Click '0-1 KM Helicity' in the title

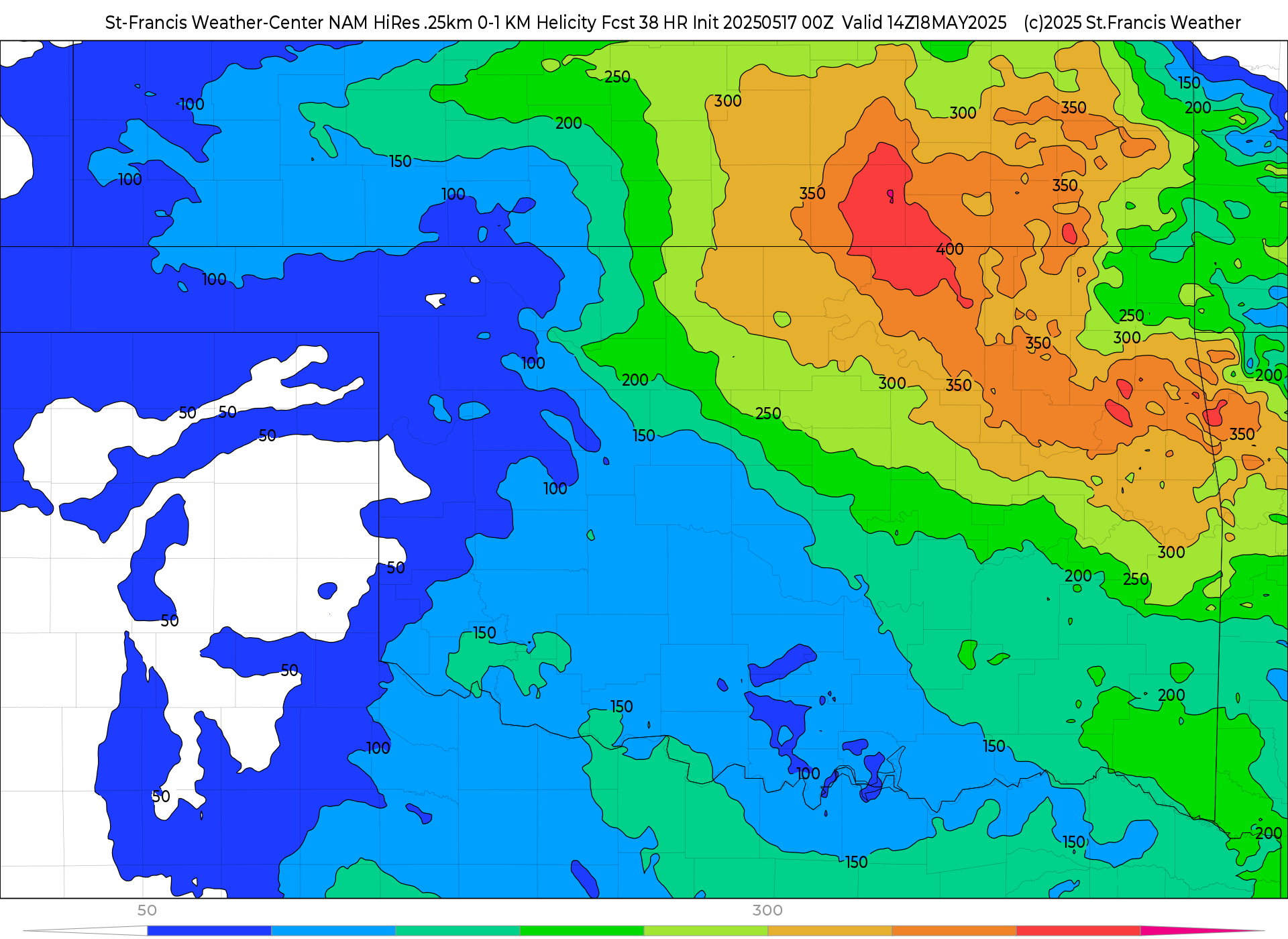(537, 23)
